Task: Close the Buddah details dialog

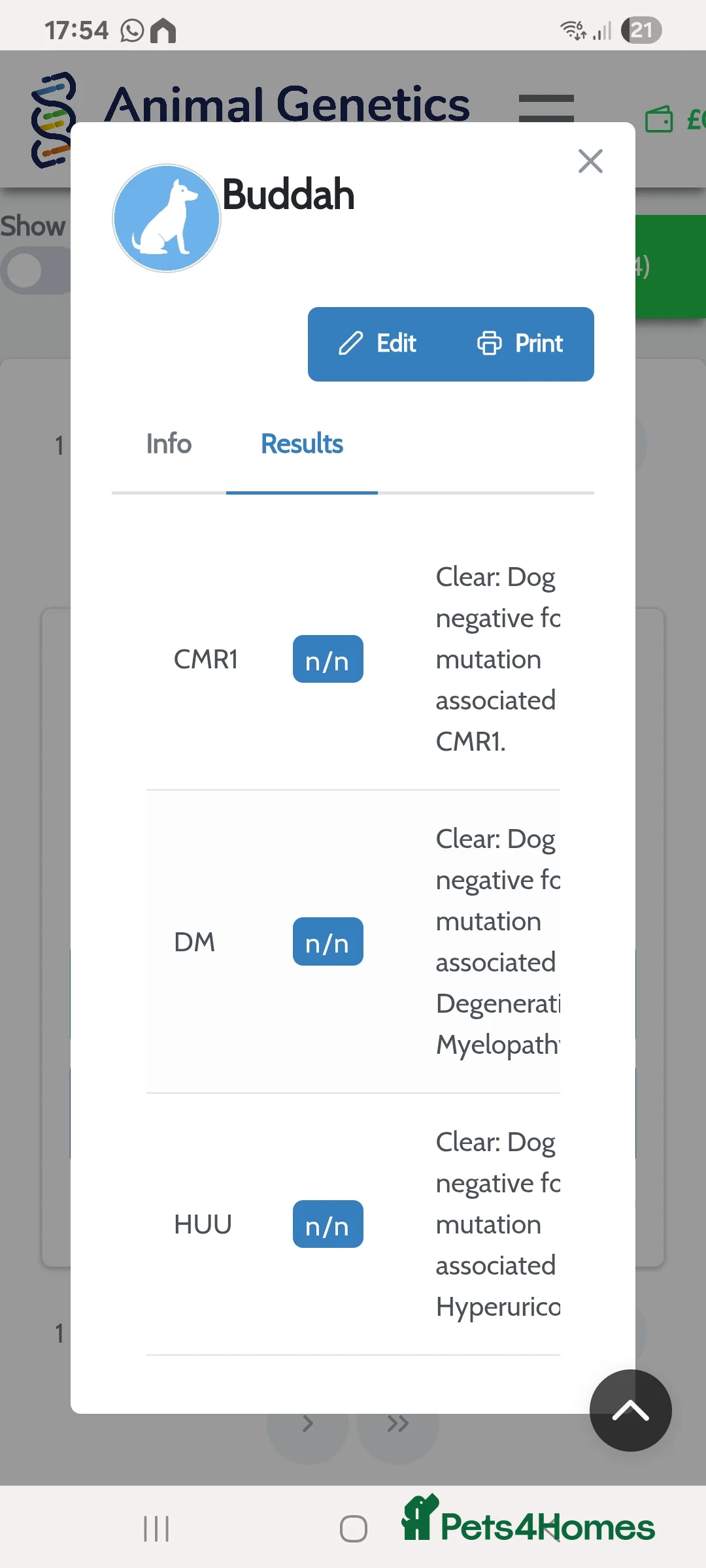Action: (590, 161)
